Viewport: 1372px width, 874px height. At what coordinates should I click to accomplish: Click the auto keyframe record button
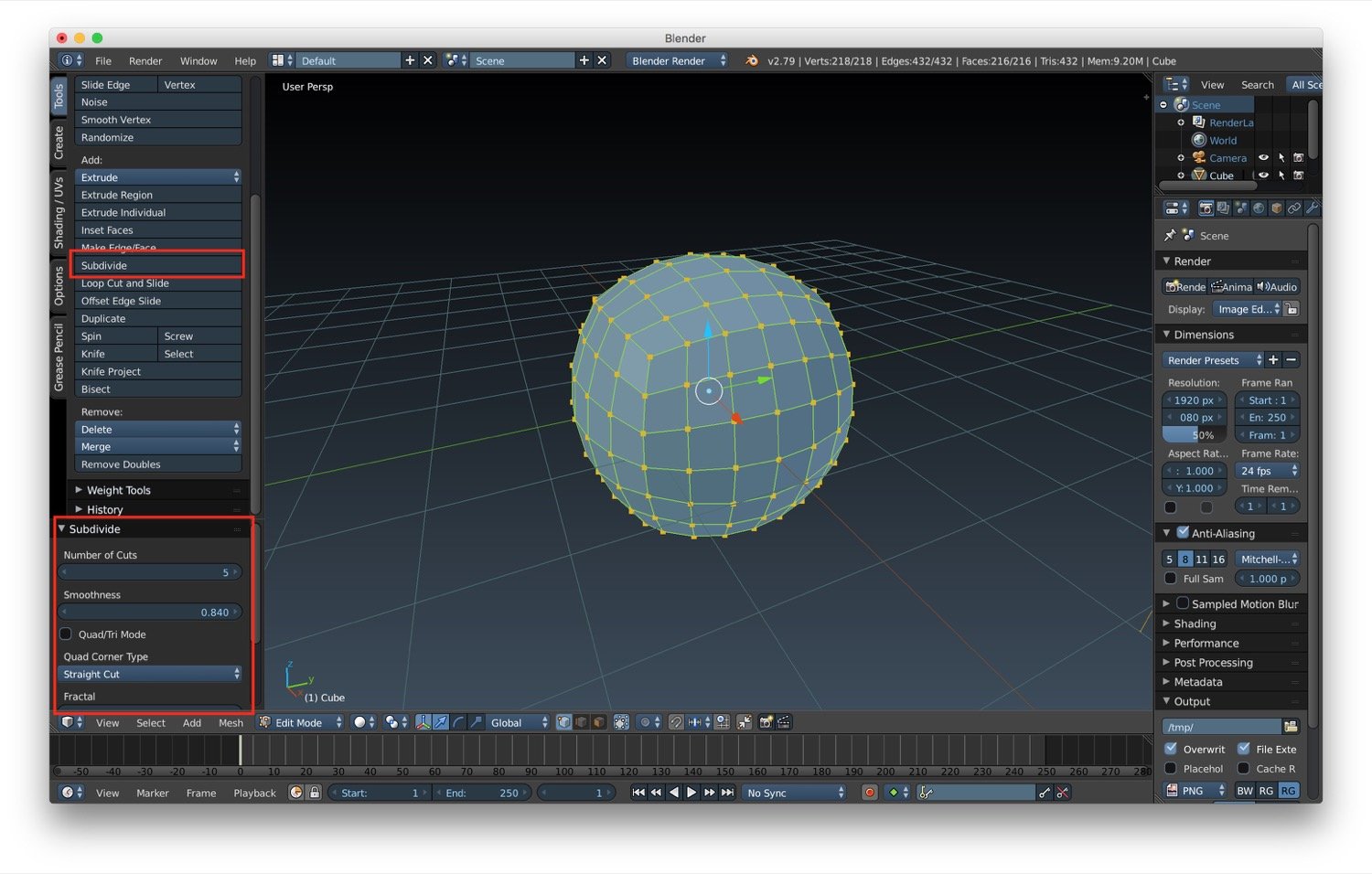coord(870,793)
